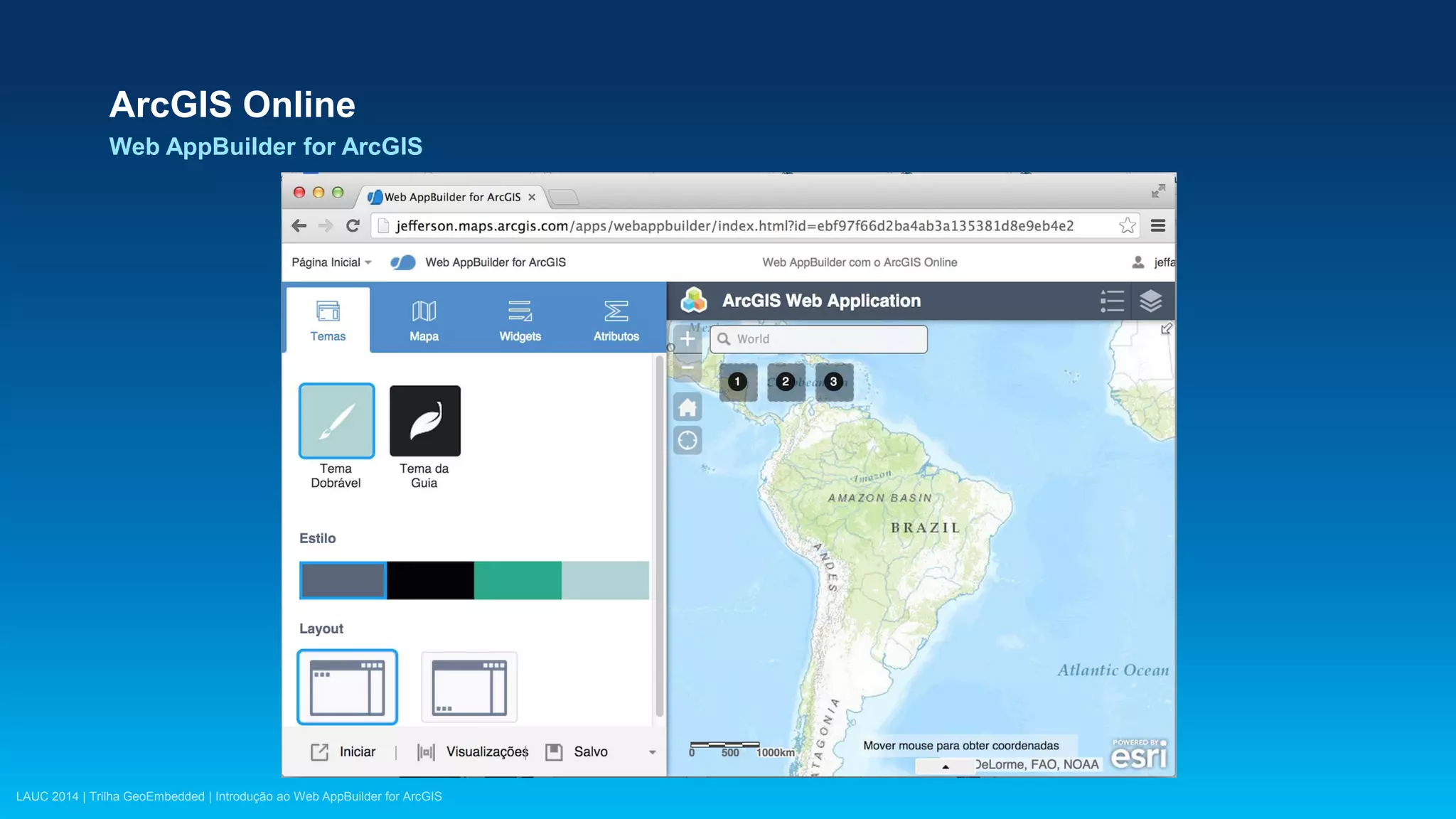
Task: Click the Web AppBuilder logo icon
Action: click(x=402, y=262)
